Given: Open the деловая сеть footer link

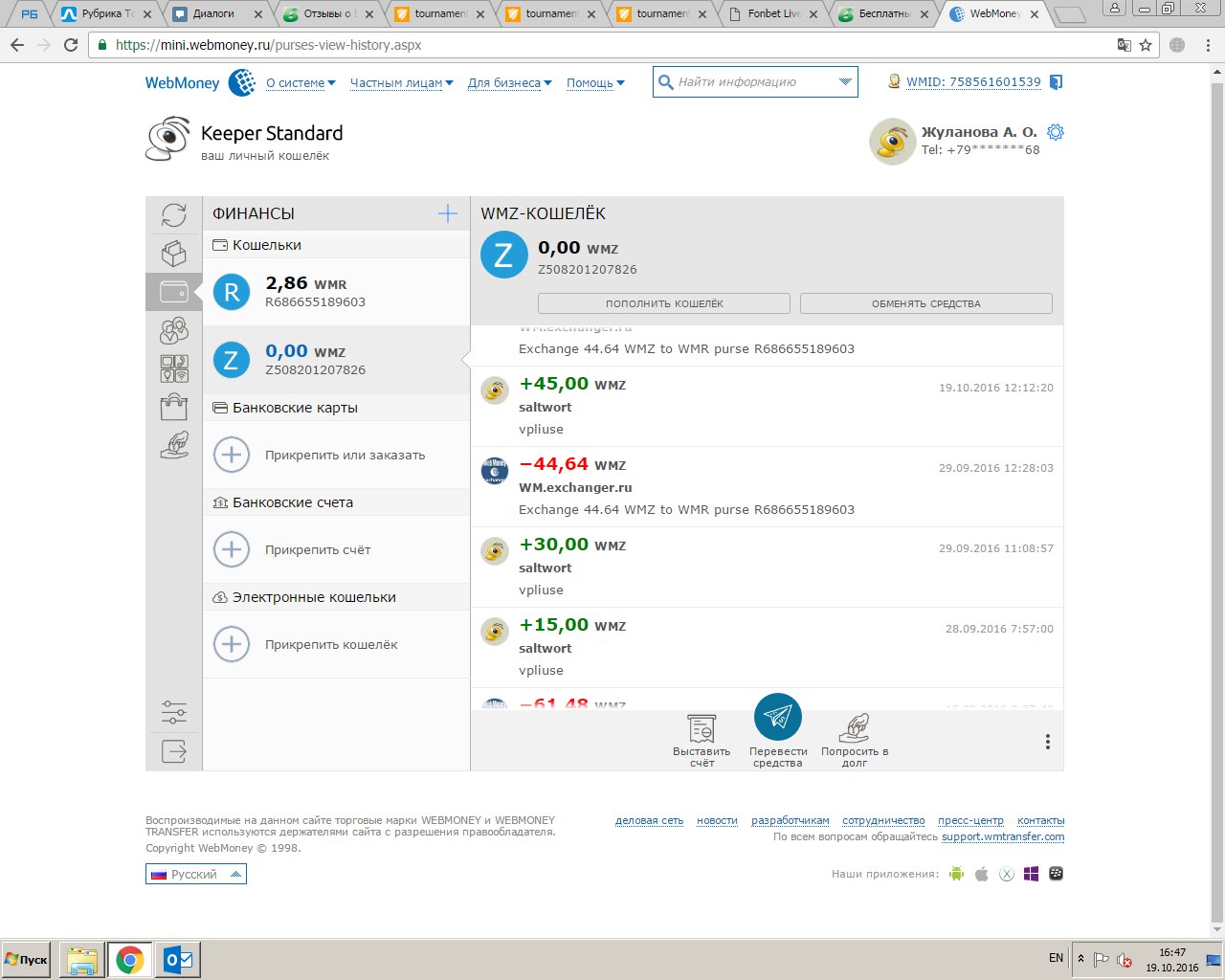Looking at the screenshot, I should click(649, 820).
